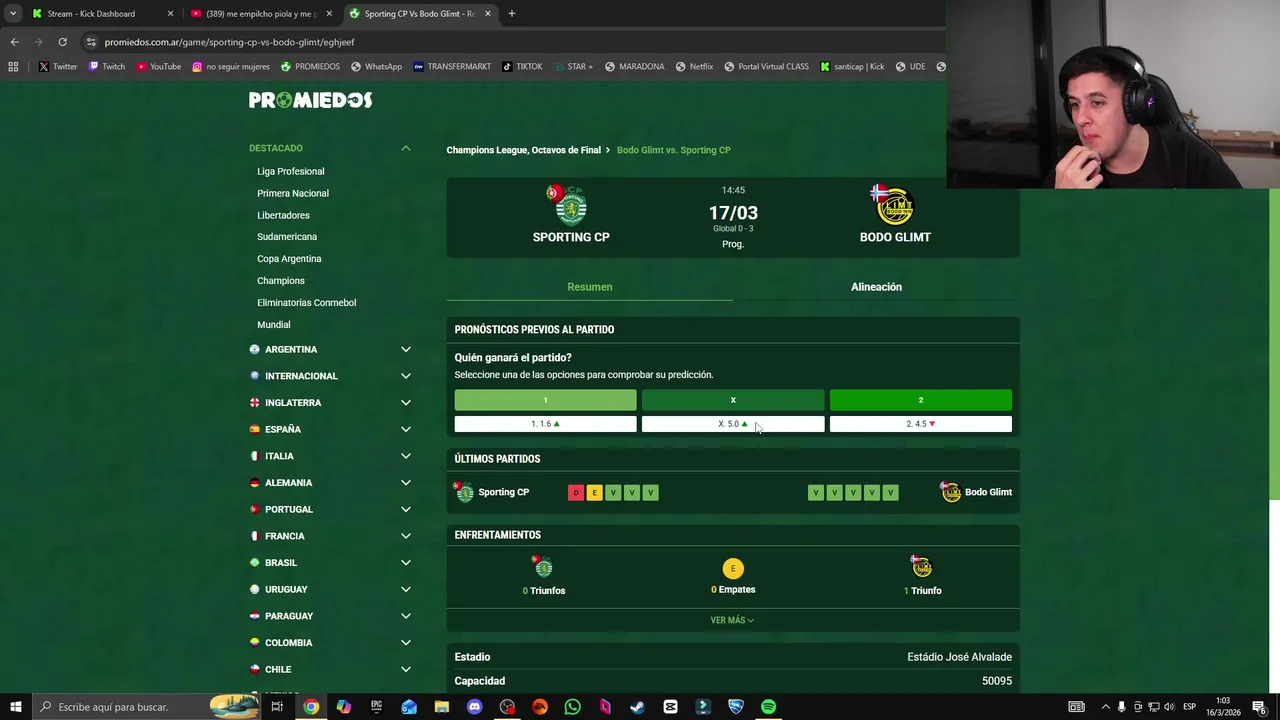Select prediction option 1 (Sporting win)
Image resolution: width=1280 pixels, height=720 pixels.
545,400
